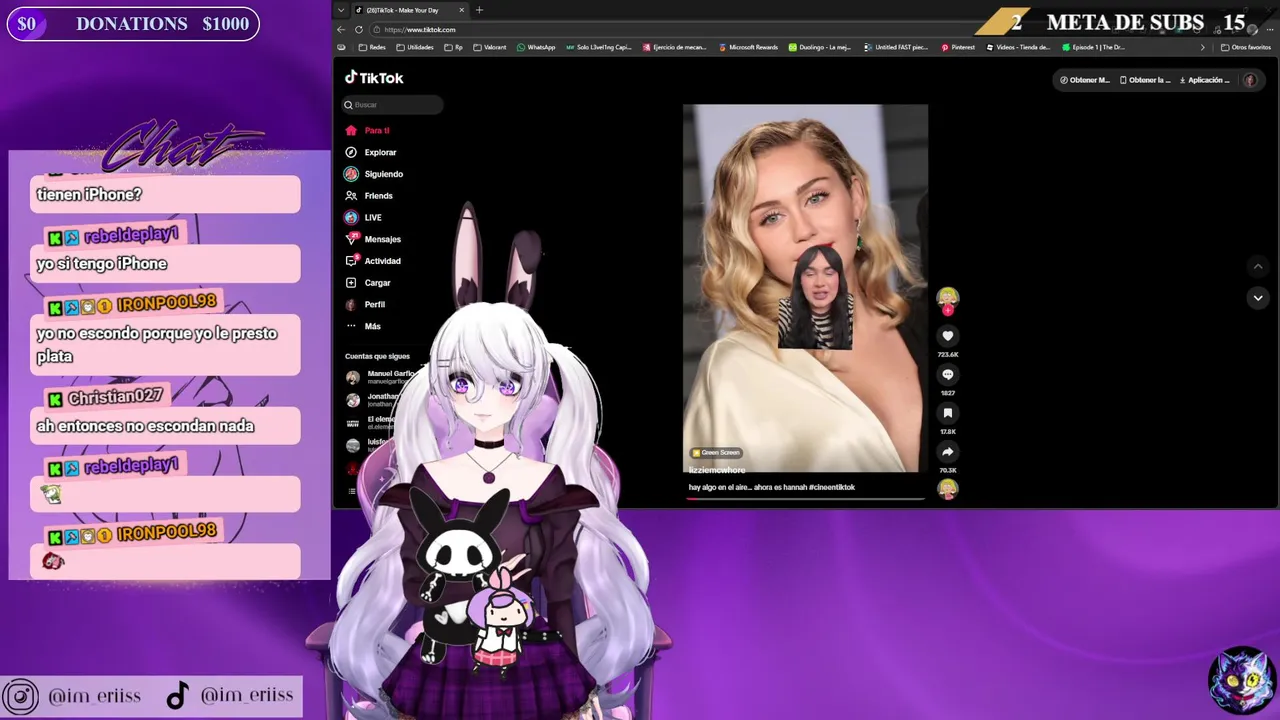The height and width of the screenshot is (720, 1280).
Task: Open the Cargar upload page
Action: coord(368,283)
